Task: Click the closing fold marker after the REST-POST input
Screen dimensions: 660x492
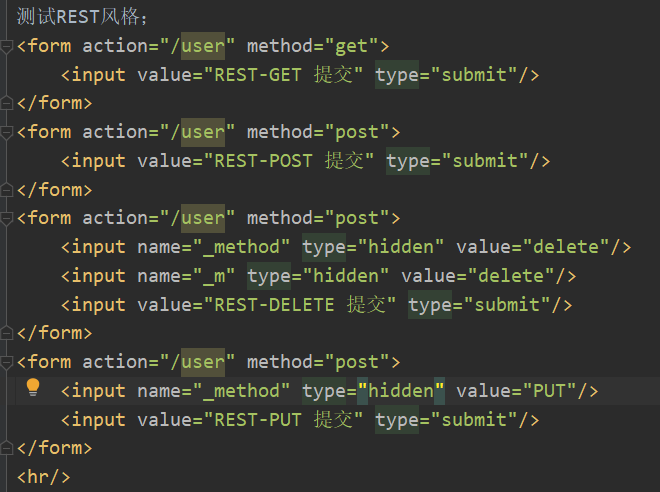Action: click(x=6, y=190)
